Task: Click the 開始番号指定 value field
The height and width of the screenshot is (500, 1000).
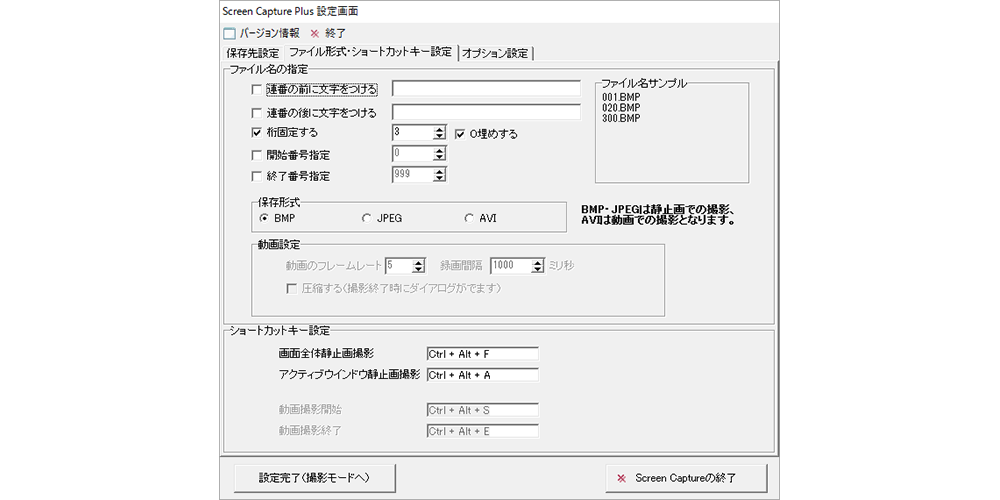Action: tap(412, 154)
